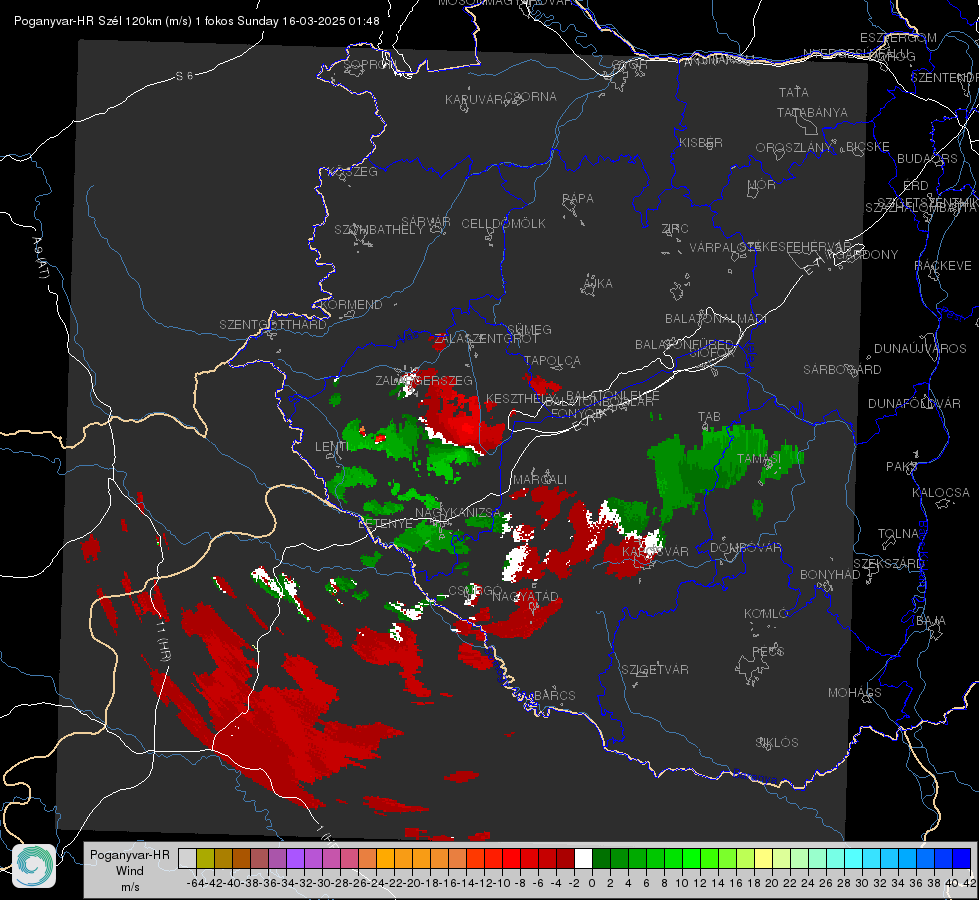Select the MARCALI label

540,480
